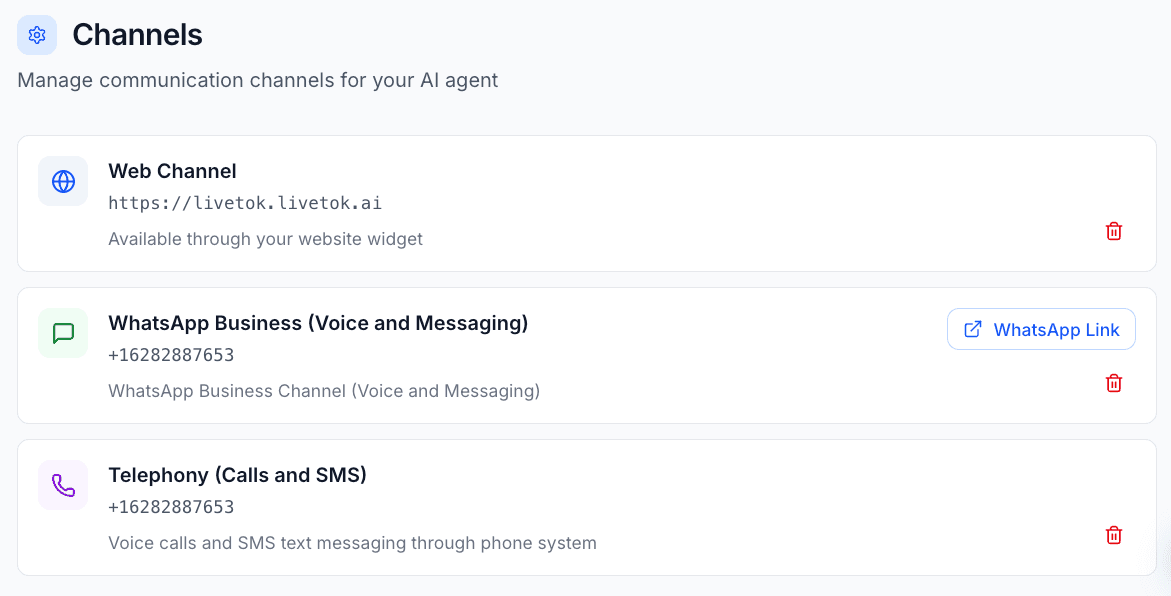Click the WhatsApp Business (Voice and Messaging) title

click(x=318, y=323)
